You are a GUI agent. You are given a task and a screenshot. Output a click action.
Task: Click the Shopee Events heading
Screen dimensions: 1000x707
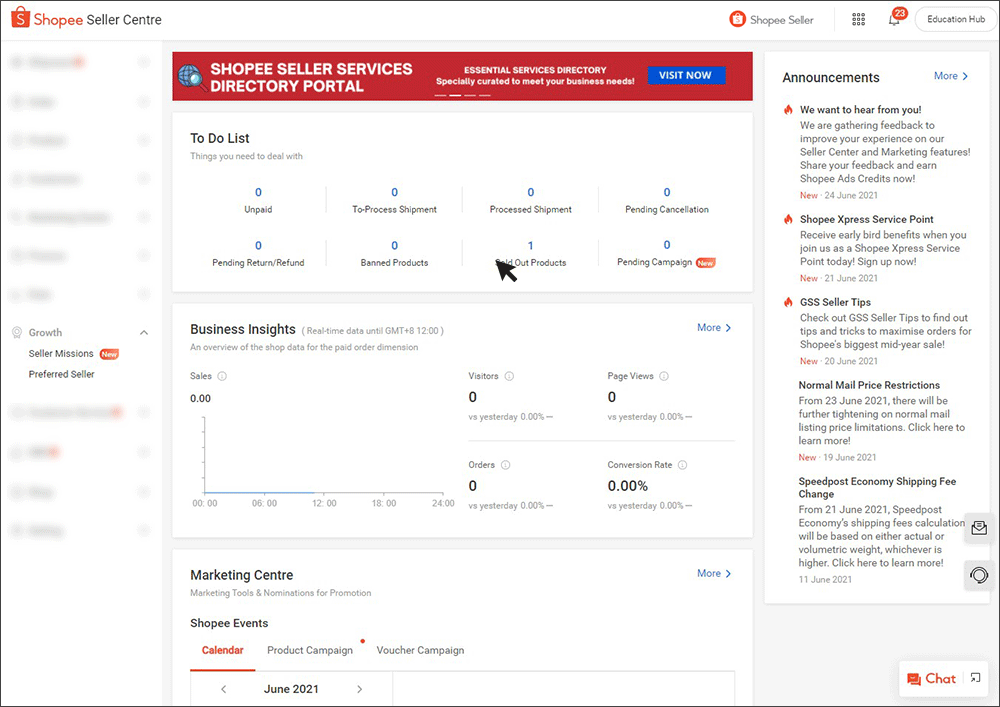coord(229,623)
